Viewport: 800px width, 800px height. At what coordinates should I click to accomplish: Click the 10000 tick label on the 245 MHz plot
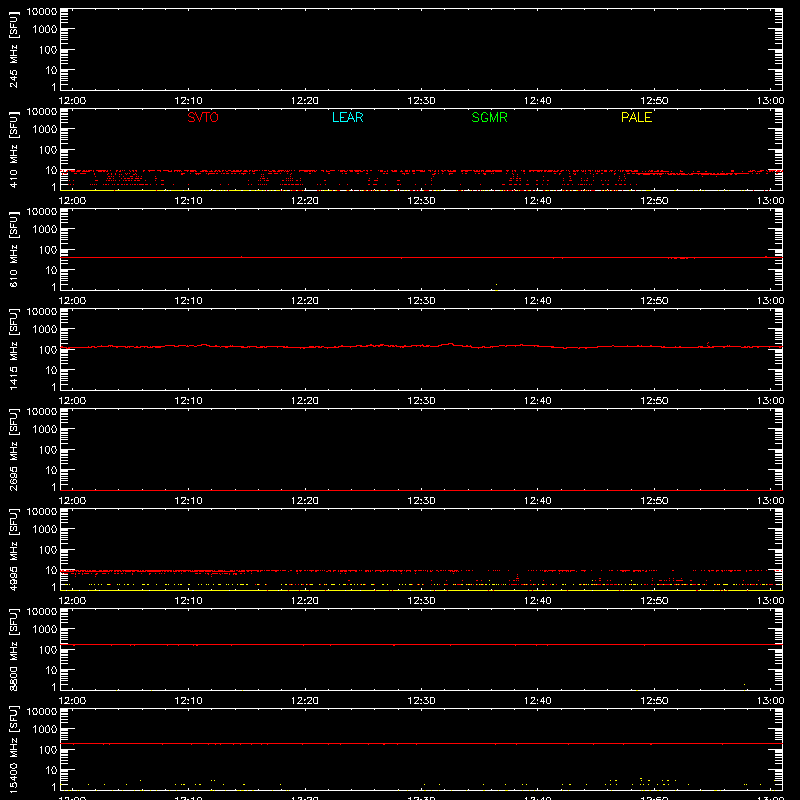point(42,12)
